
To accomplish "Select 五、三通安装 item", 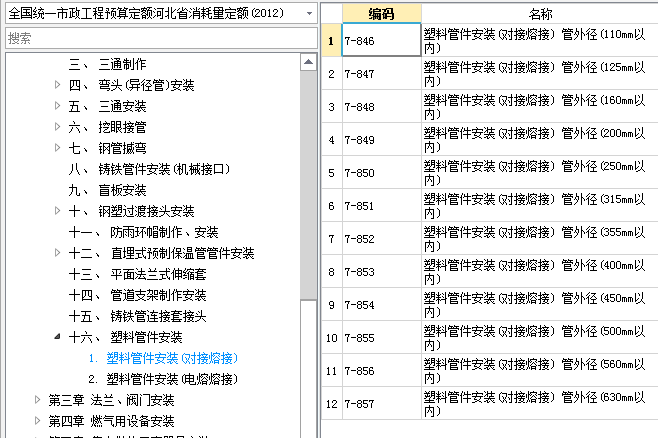I will pos(107,106).
